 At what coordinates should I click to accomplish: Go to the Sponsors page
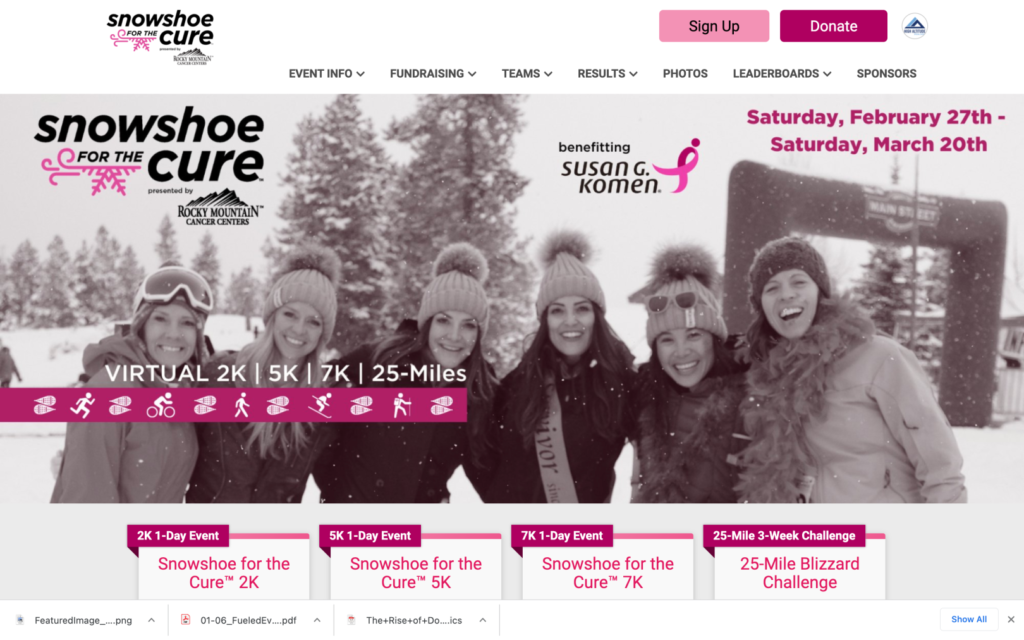886,74
